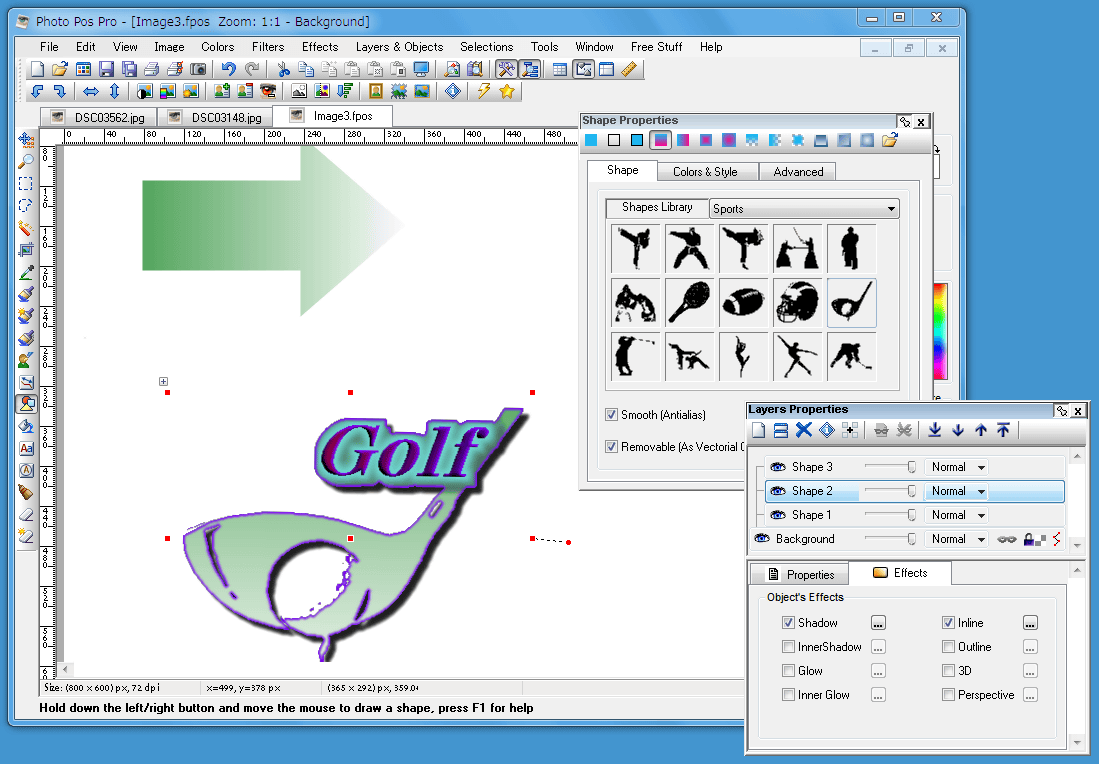The height and width of the screenshot is (764, 1099).
Task: Delete layer using the blue X icon
Action: (803, 430)
